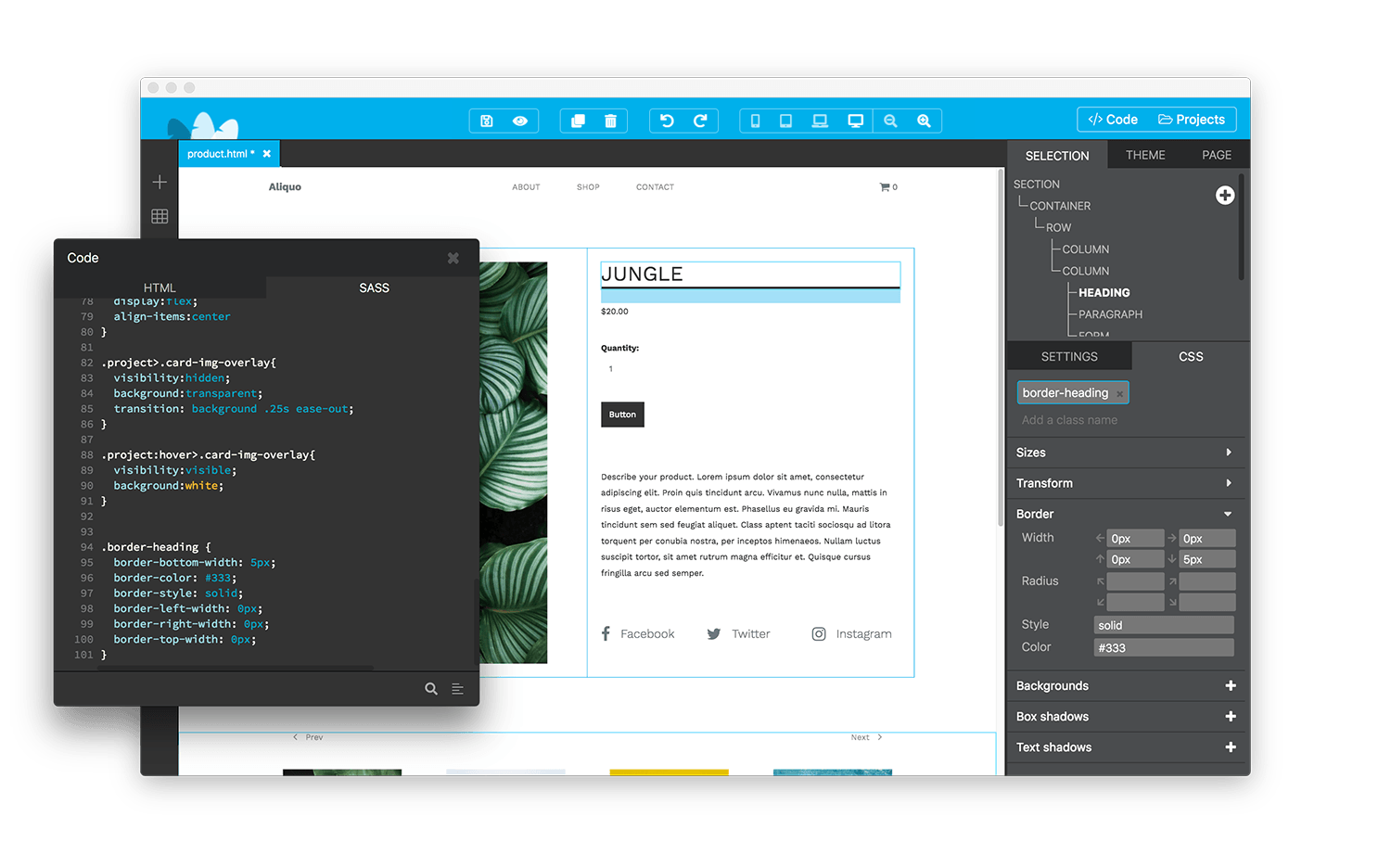Viewport: 1391px width, 868px height.
Task: Expand the Sizes section
Action: point(1125,453)
